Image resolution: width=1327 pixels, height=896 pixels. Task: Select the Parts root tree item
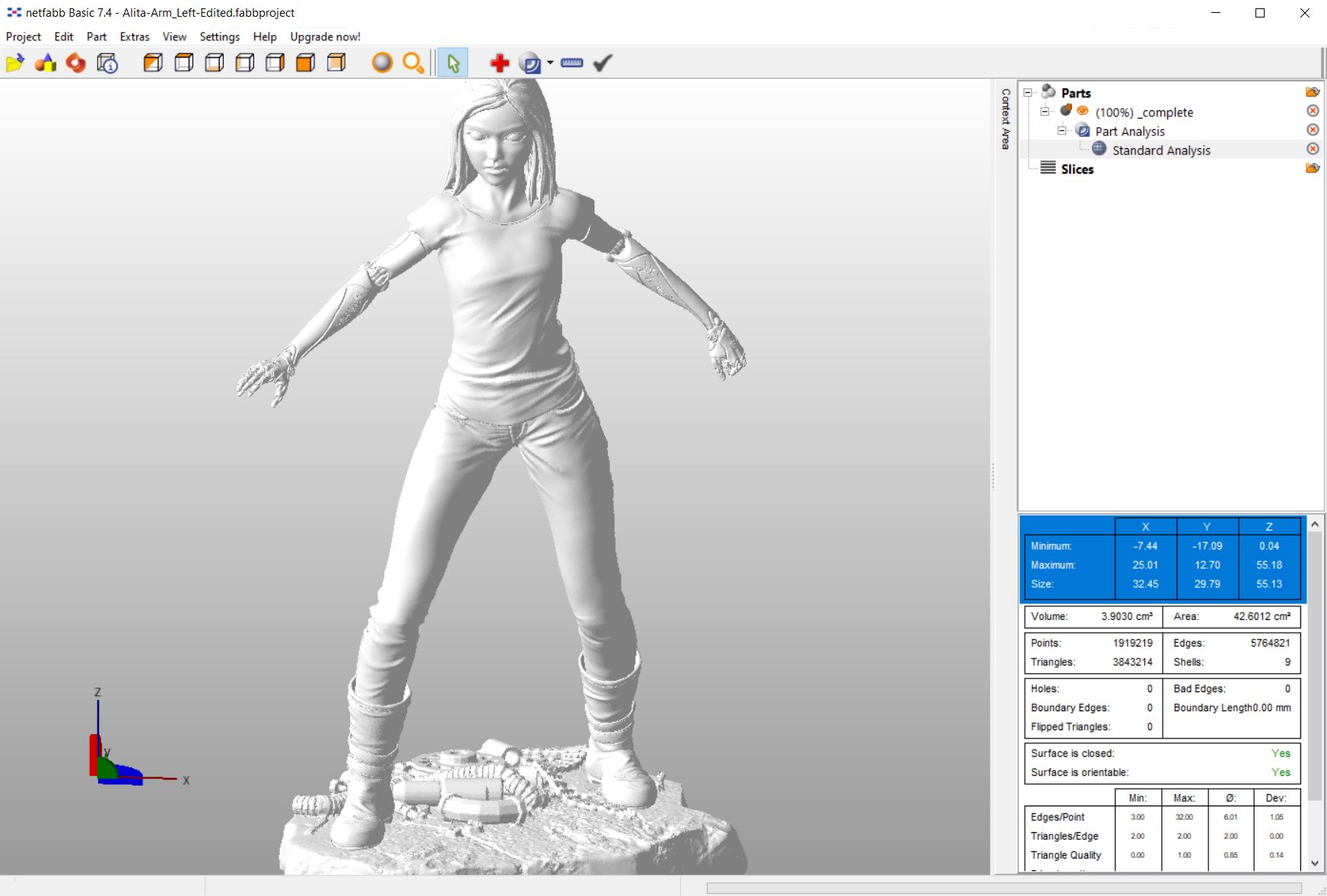1076,93
